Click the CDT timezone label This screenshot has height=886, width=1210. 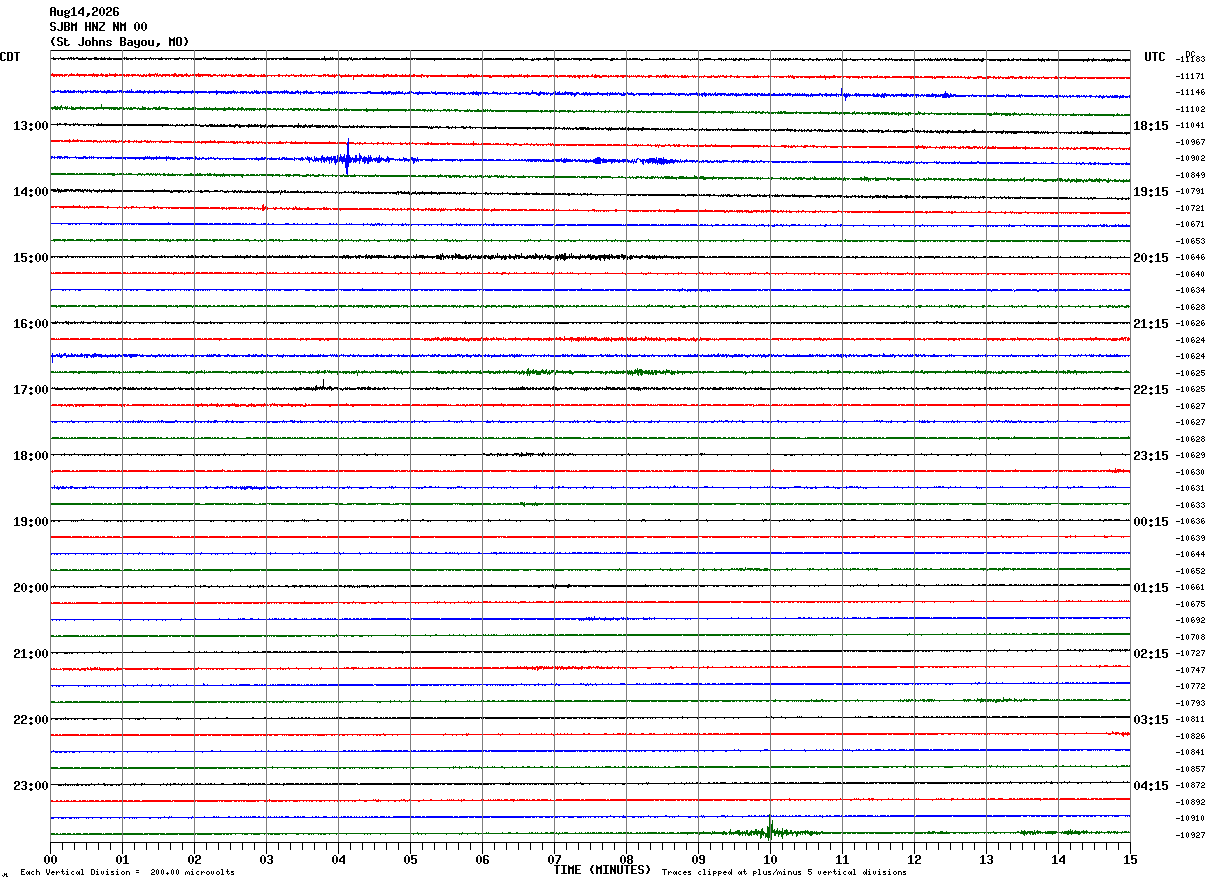coord(10,57)
